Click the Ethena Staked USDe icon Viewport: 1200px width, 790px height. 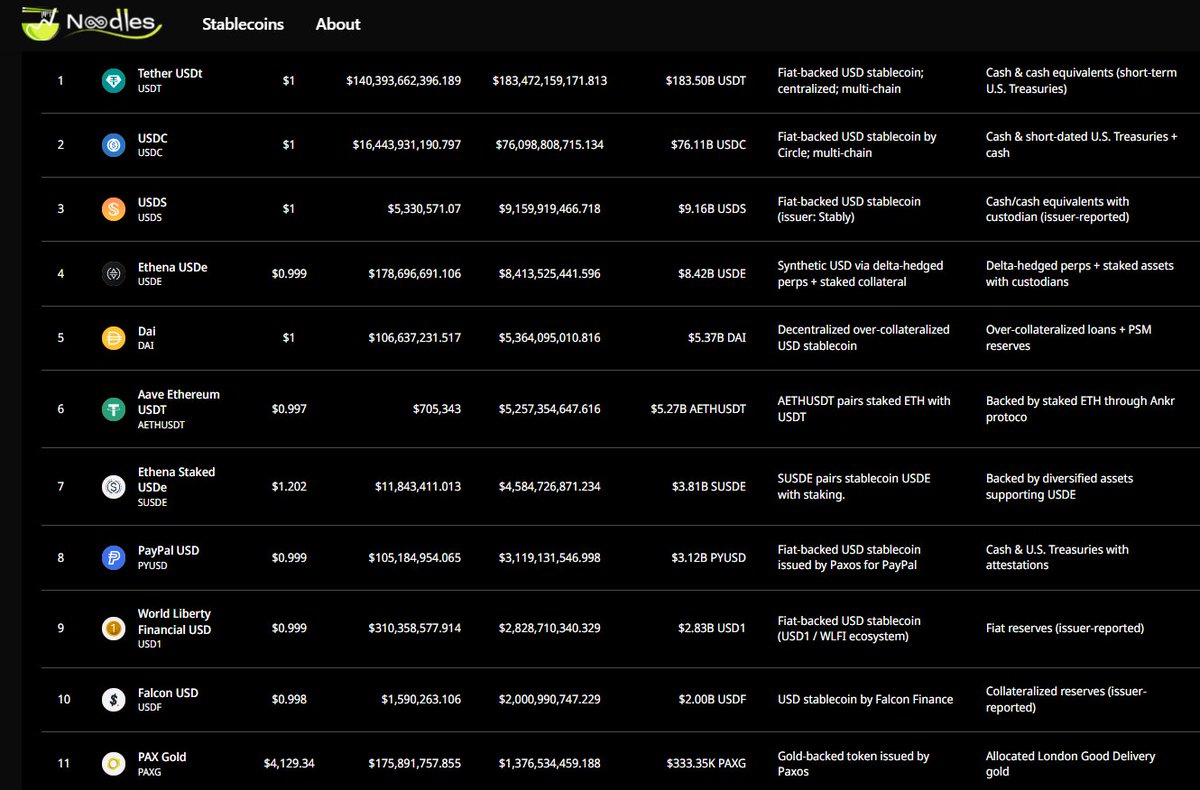coord(114,487)
